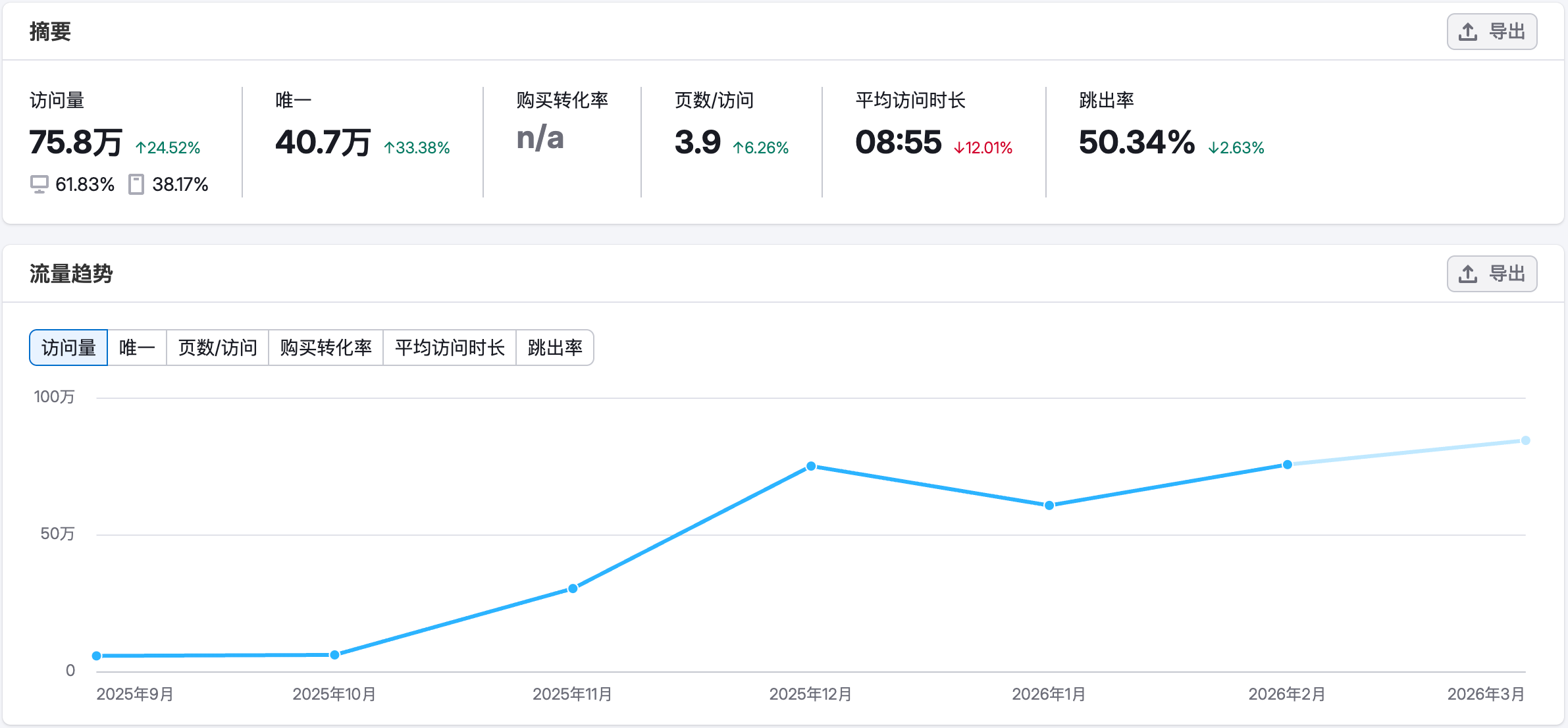The image size is (1568, 728).
Task: Click the n/a purchase conversion value
Action: click(x=540, y=138)
